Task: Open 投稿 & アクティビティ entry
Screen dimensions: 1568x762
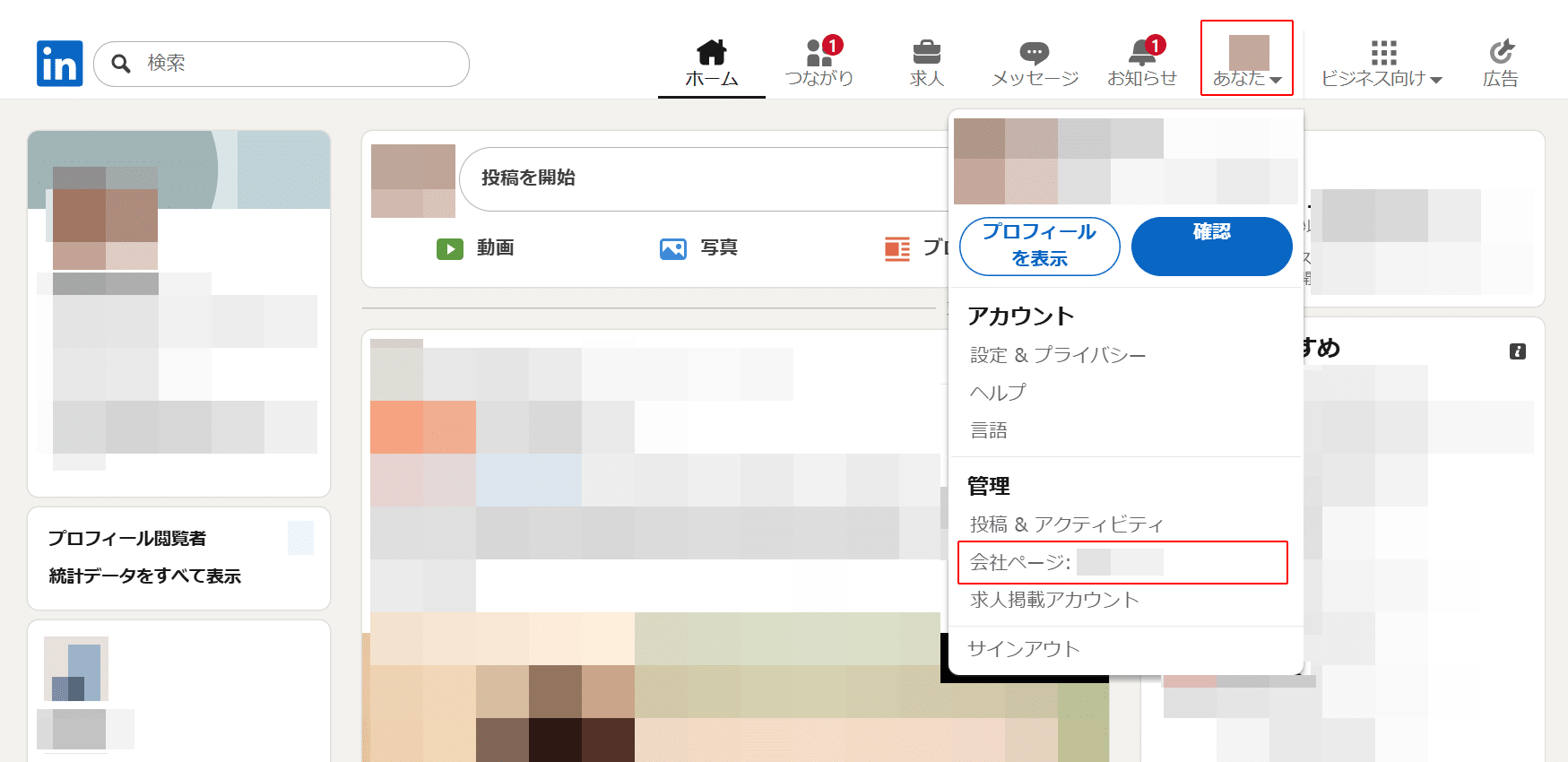Action: click(1066, 524)
